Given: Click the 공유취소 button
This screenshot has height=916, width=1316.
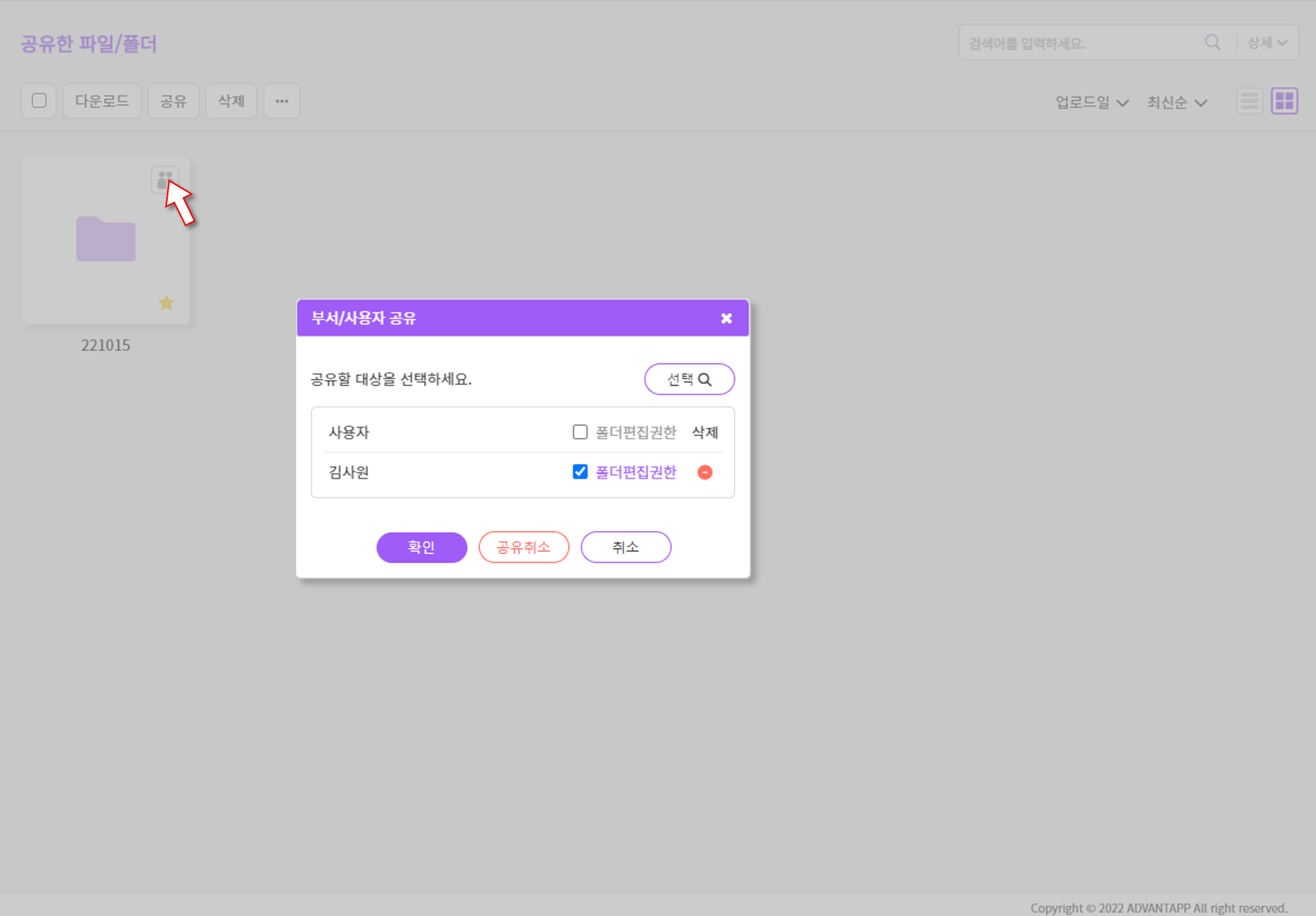Looking at the screenshot, I should [x=524, y=547].
